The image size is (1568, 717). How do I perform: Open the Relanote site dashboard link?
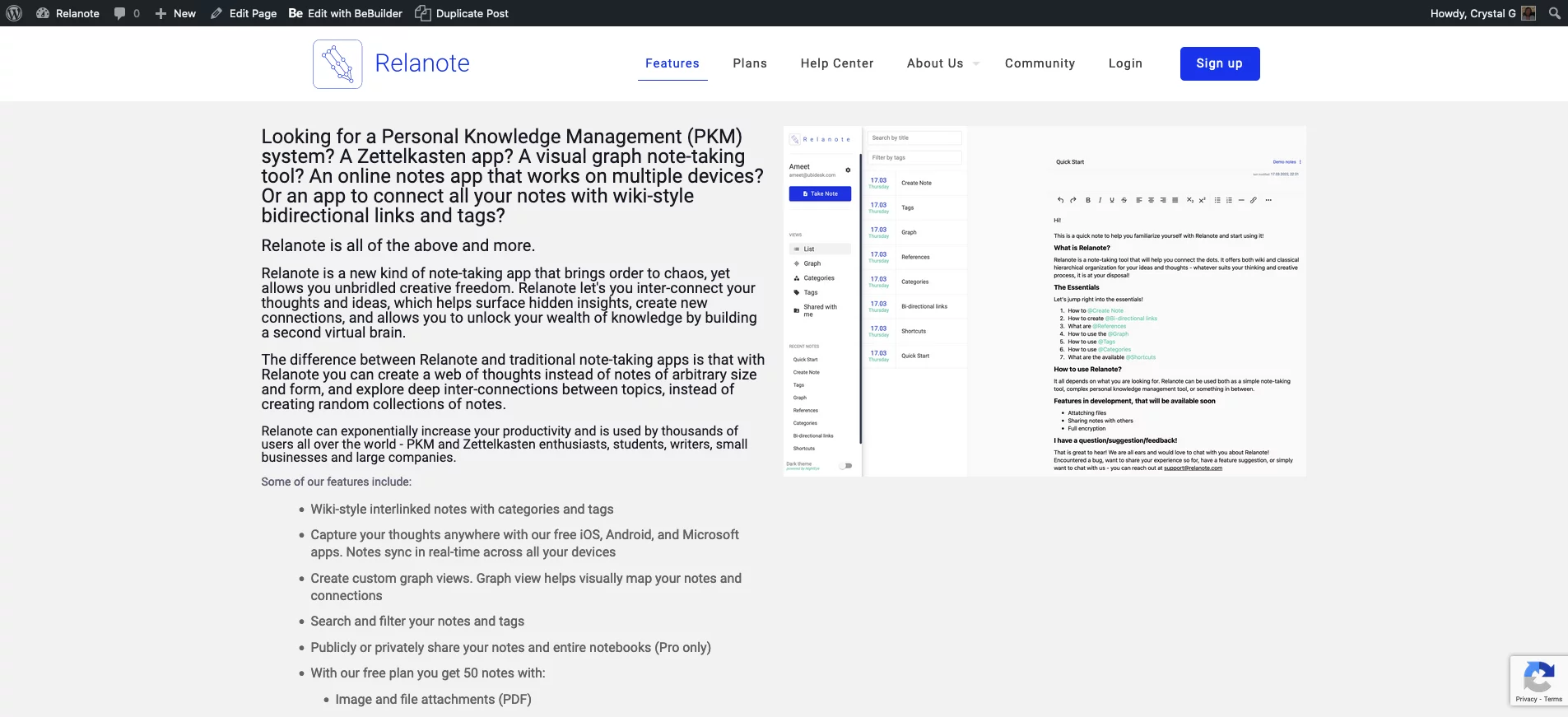coord(67,13)
